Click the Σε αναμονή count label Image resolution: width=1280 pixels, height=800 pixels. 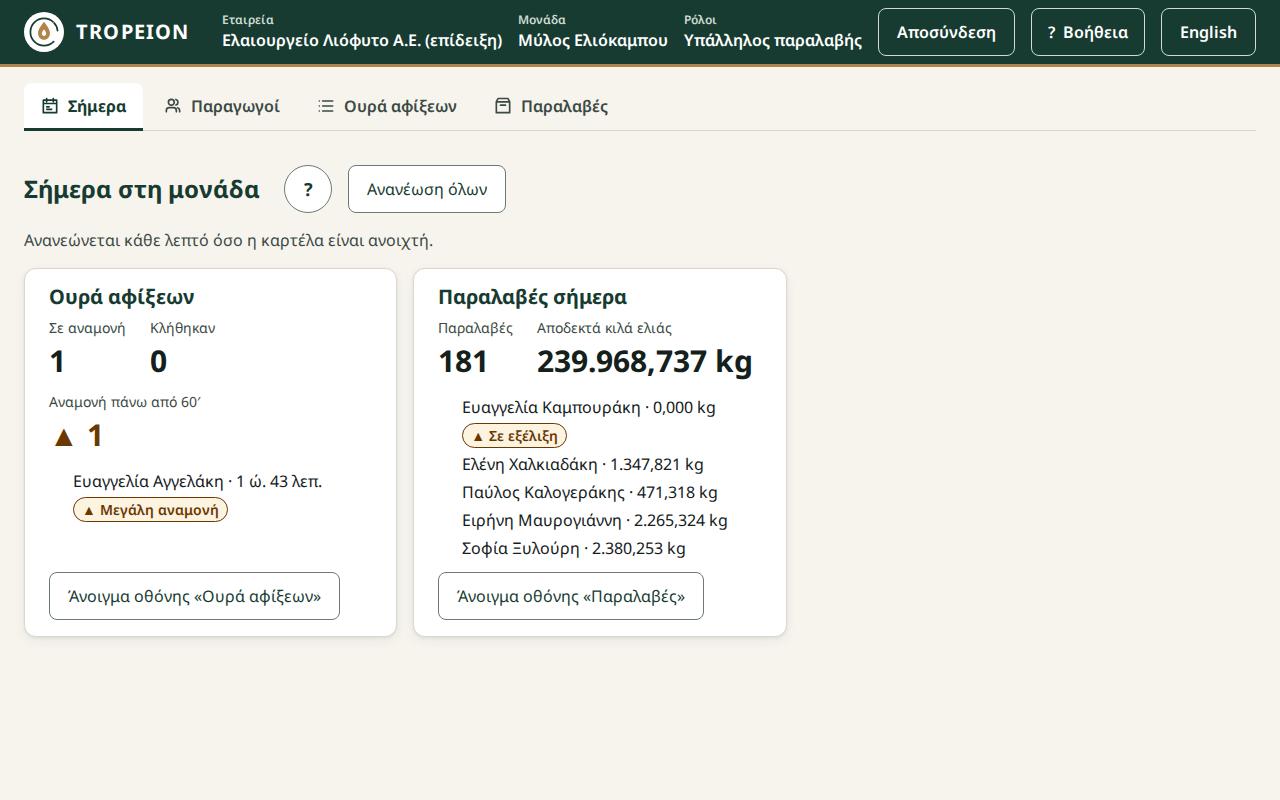pos(87,328)
